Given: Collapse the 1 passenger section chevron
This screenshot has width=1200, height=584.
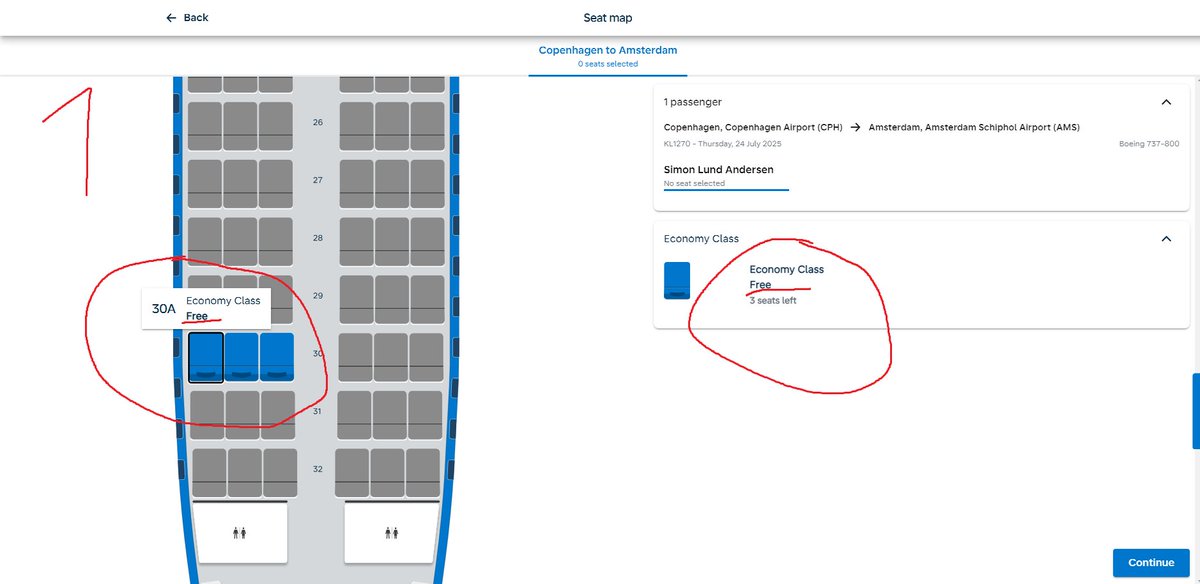Looking at the screenshot, I should [x=1165, y=102].
